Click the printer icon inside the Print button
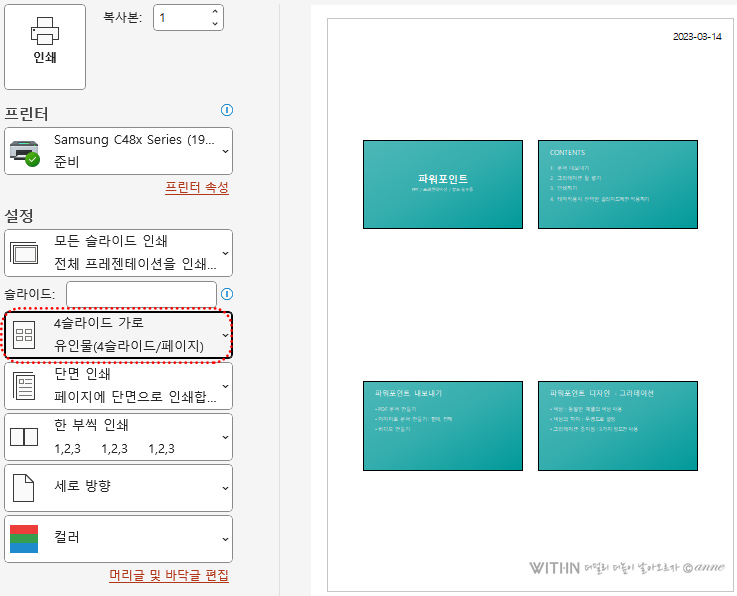 (45, 30)
